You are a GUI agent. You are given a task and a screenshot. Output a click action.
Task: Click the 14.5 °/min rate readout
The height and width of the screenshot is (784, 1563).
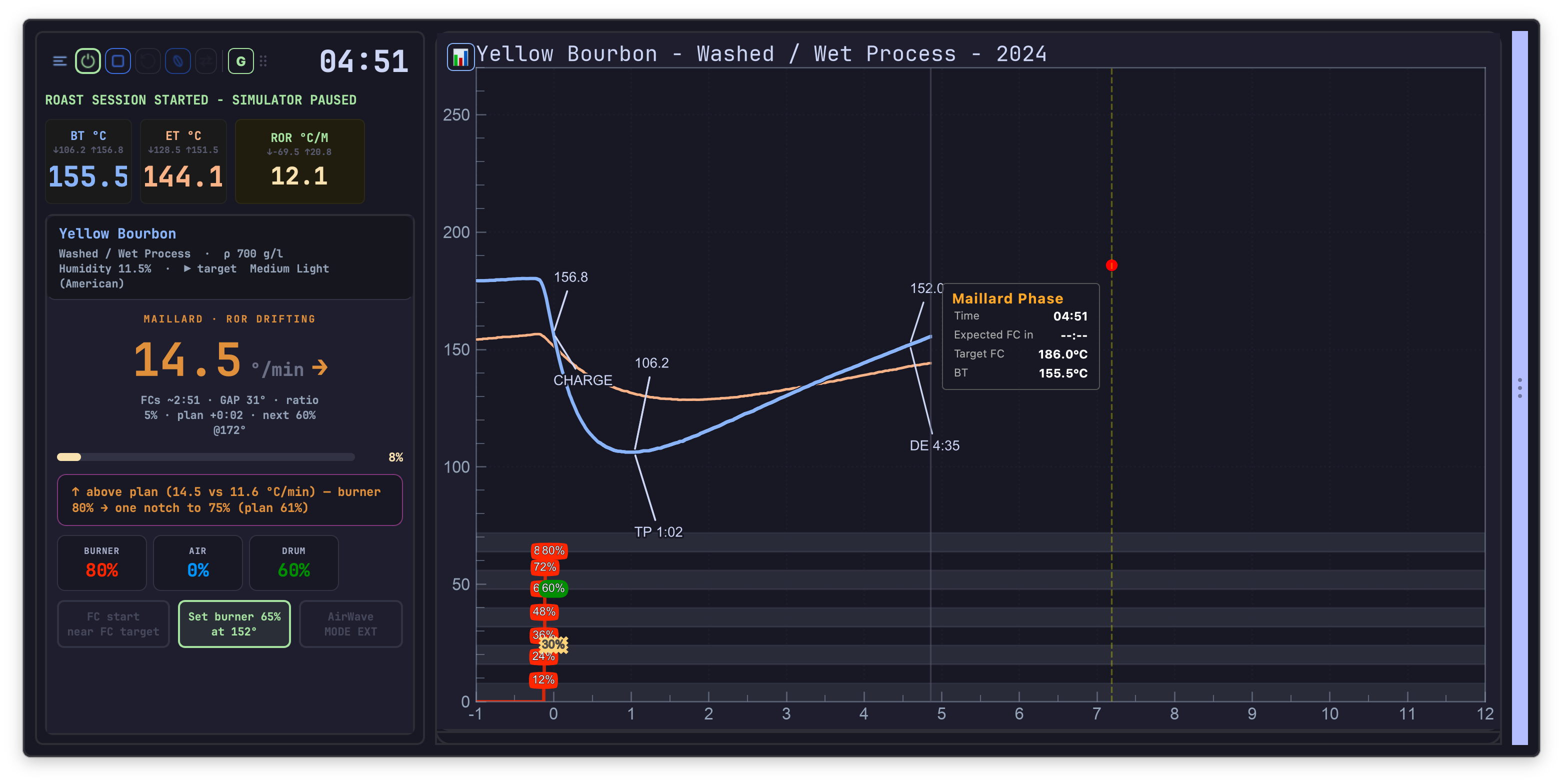[x=230, y=360]
